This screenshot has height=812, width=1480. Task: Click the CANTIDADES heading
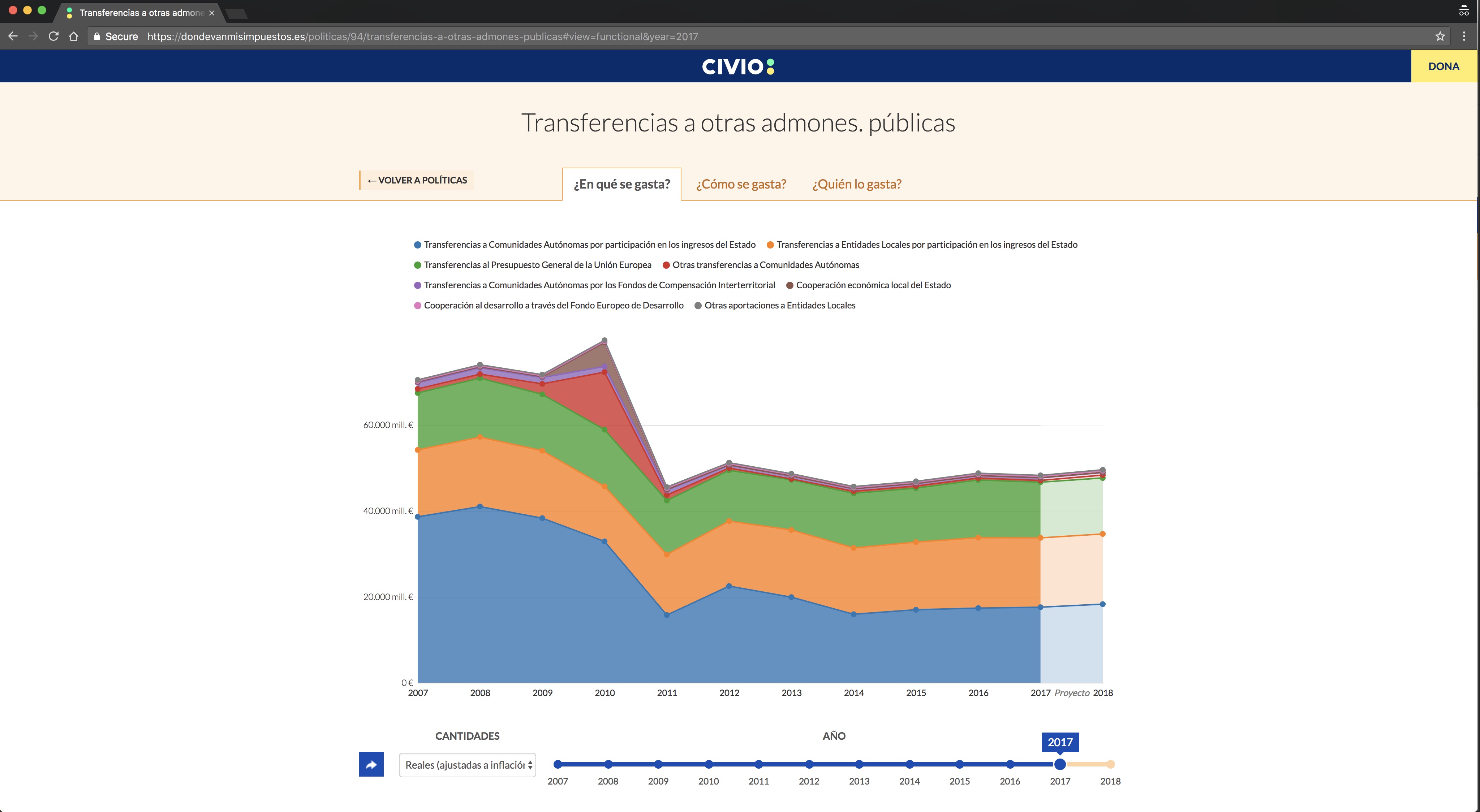tap(467, 736)
